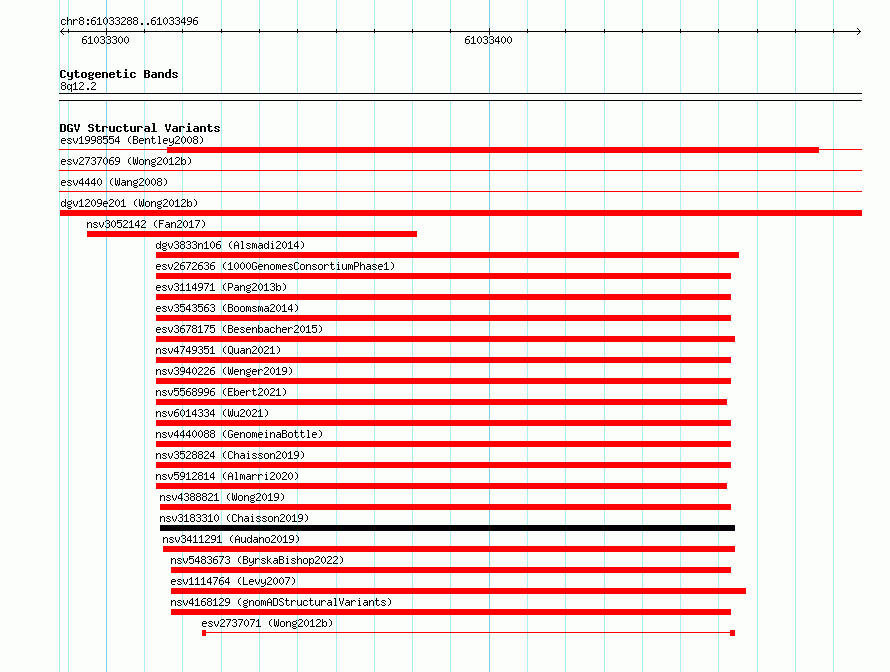Open esv3678175 (Besenbacher2015) variant label
The height and width of the screenshot is (672, 890).
coord(239,329)
